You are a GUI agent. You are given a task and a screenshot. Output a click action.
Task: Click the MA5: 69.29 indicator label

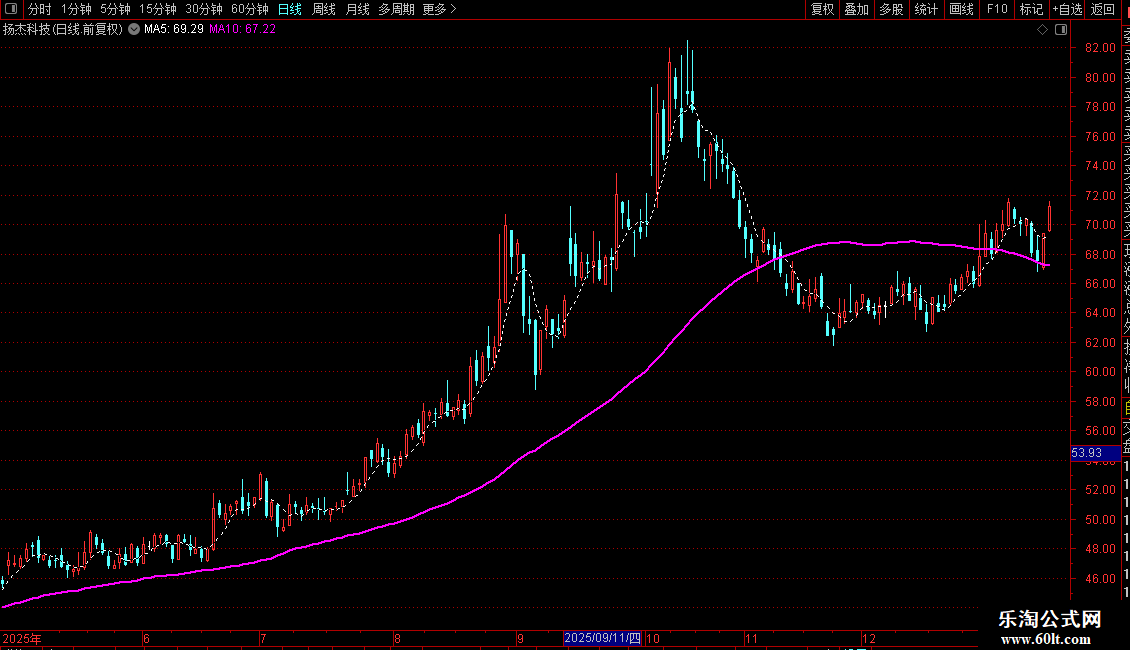(174, 29)
